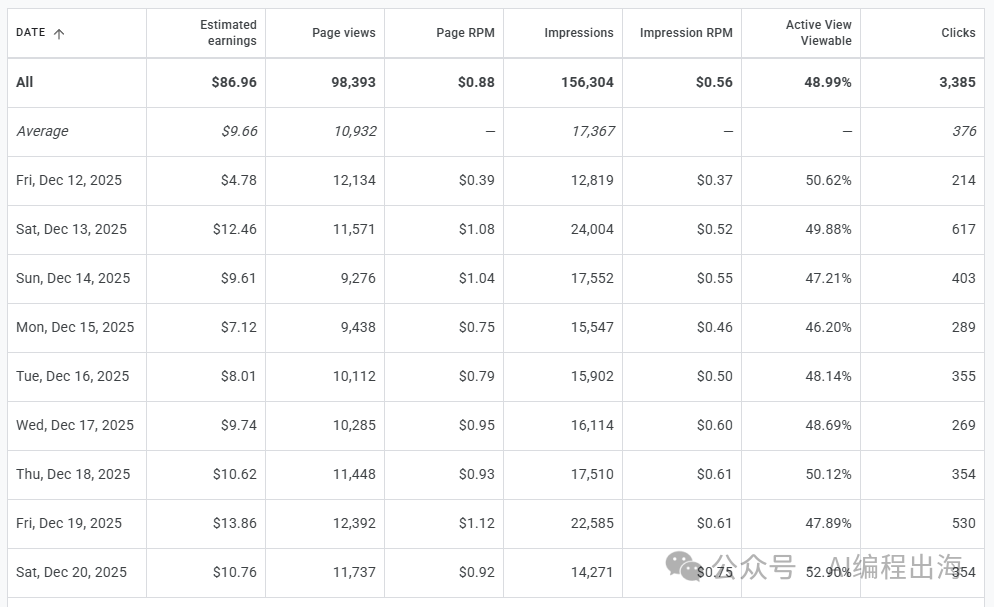This screenshot has height=607, width=994.
Task: Select page views 12,134
Action: click(354, 181)
